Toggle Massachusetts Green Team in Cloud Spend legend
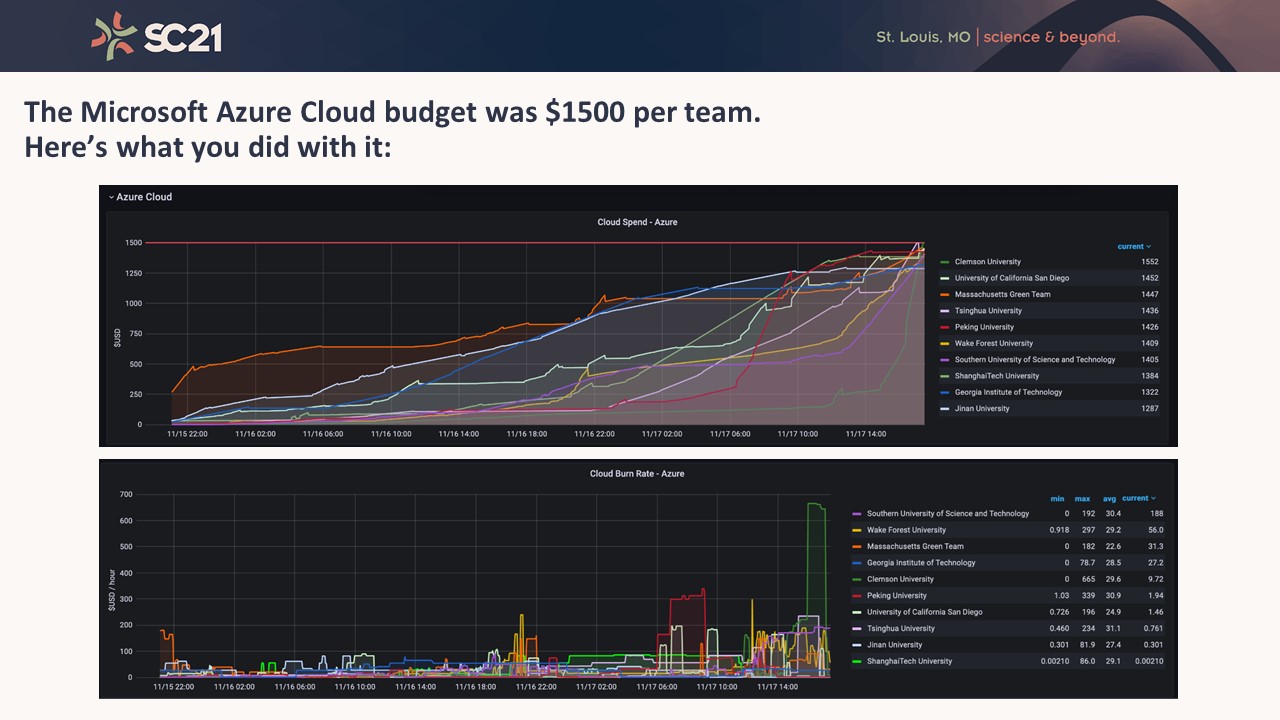This screenshot has width=1280, height=720. pyautogui.click(x=1002, y=294)
